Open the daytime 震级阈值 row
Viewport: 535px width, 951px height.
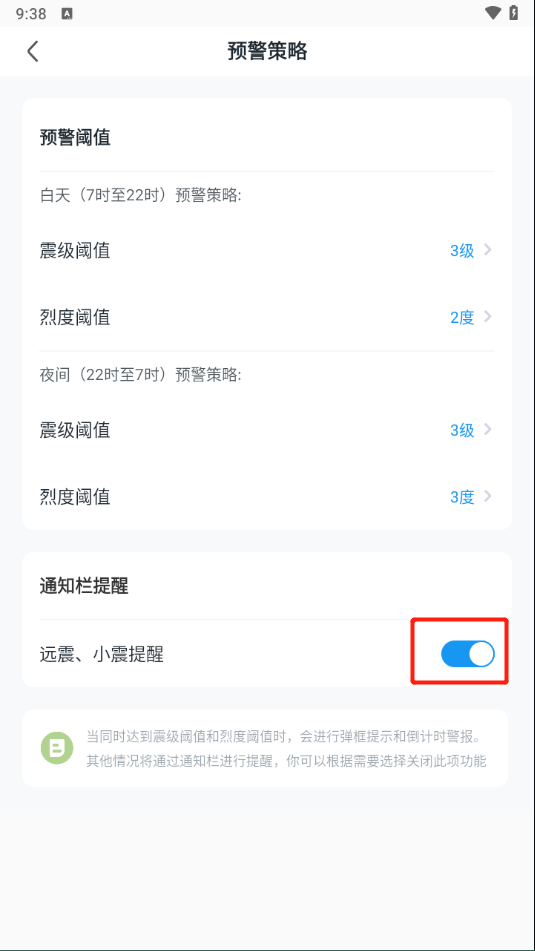tap(267, 250)
